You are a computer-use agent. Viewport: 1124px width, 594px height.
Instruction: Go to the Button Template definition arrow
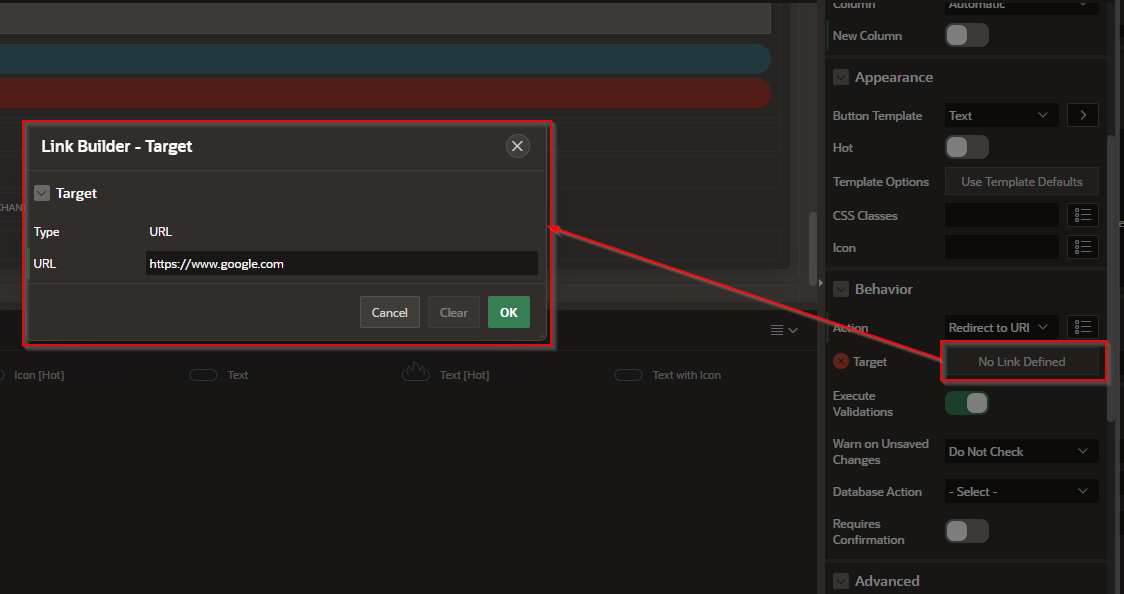[x=1082, y=115]
